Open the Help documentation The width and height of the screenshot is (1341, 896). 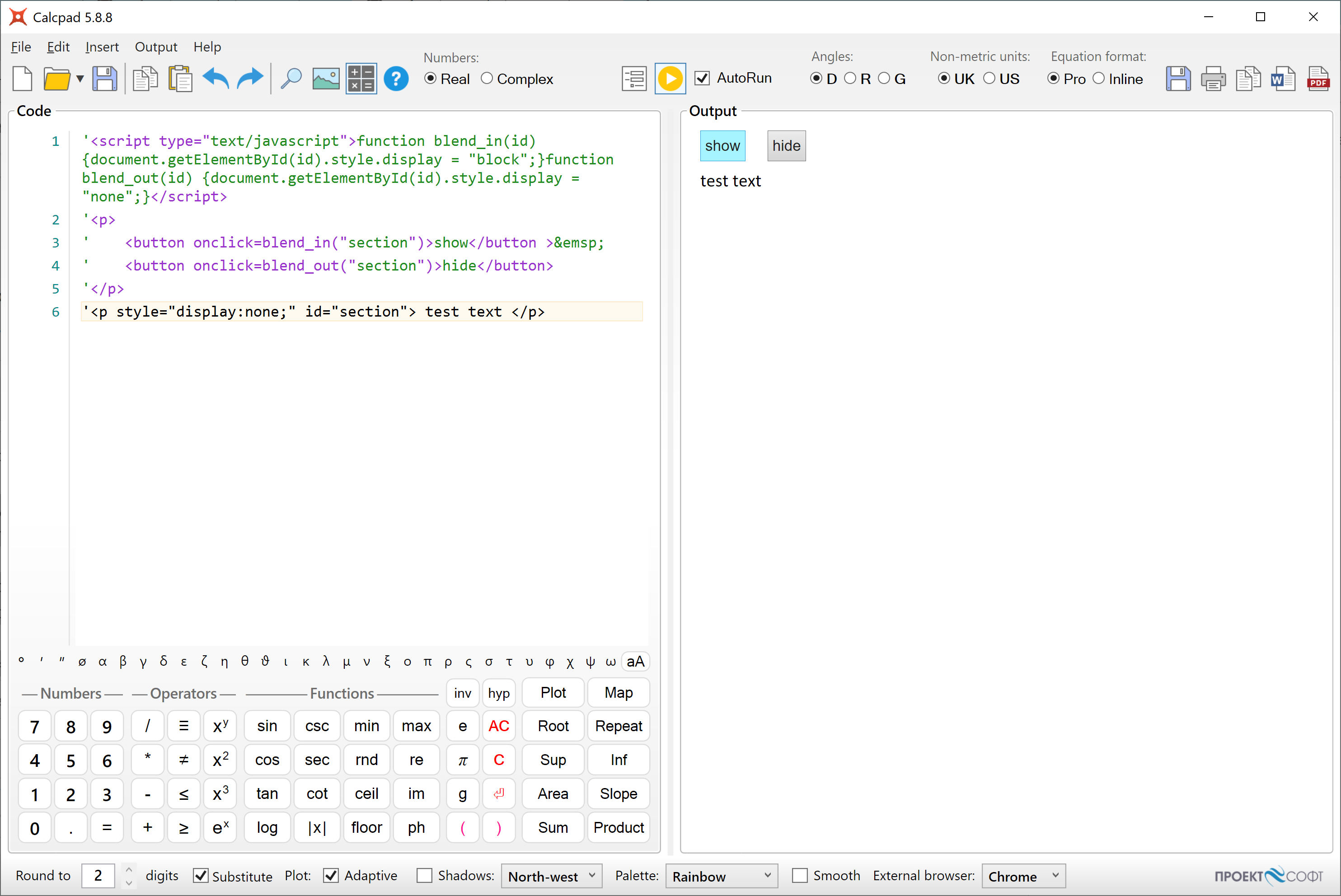(397, 78)
